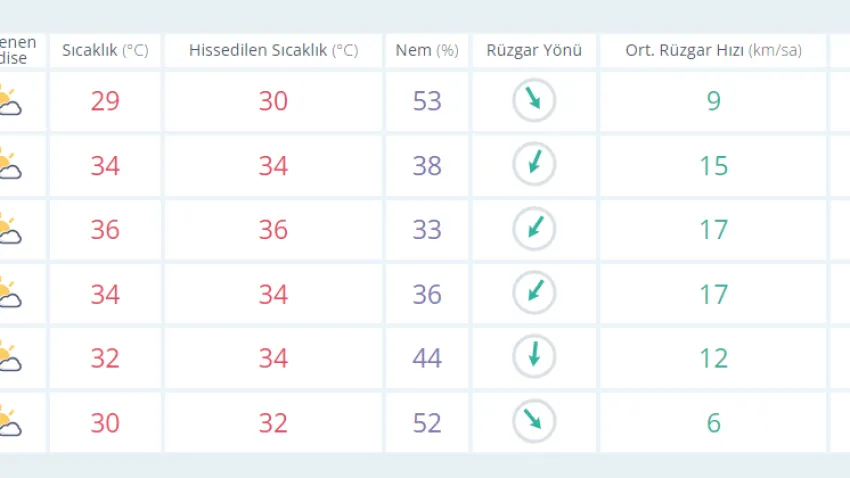Click felt temperature value 30
Viewport: 850px width, 478px height.
(x=273, y=101)
